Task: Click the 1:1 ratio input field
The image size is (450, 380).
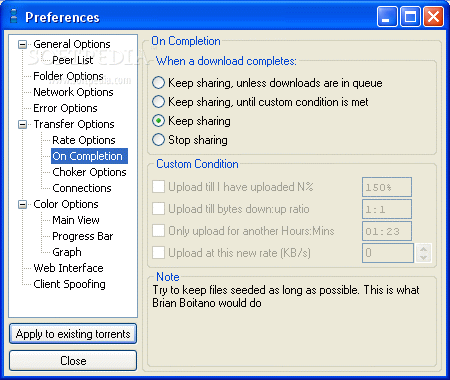Action: coord(387,209)
